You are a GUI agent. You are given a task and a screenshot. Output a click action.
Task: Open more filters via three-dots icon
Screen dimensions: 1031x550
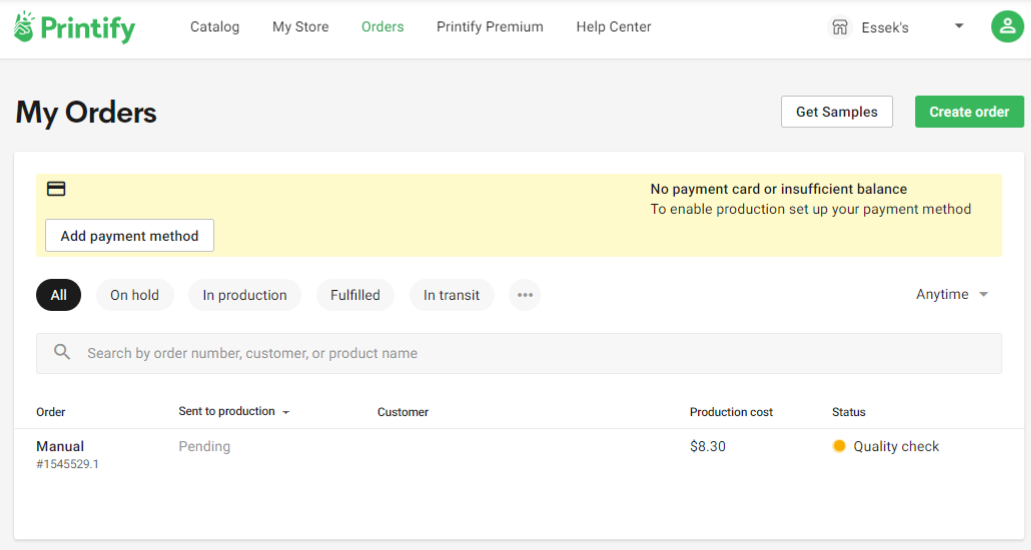[525, 295]
